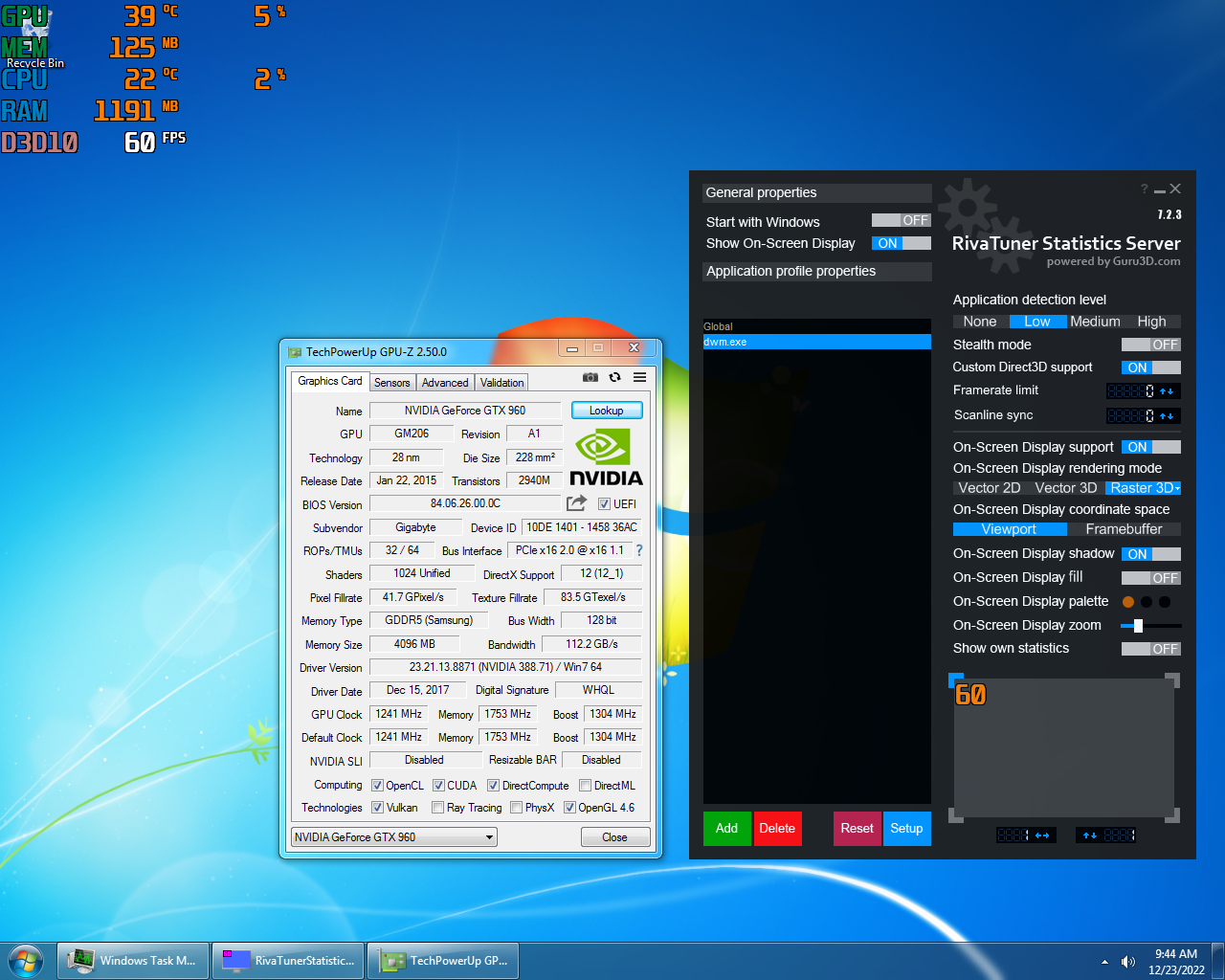Click the green Add profile button

pyautogui.click(x=726, y=829)
